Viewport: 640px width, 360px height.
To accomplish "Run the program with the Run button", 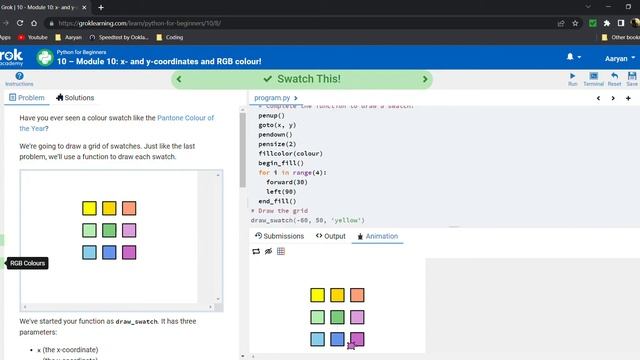I will coord(572,79).
